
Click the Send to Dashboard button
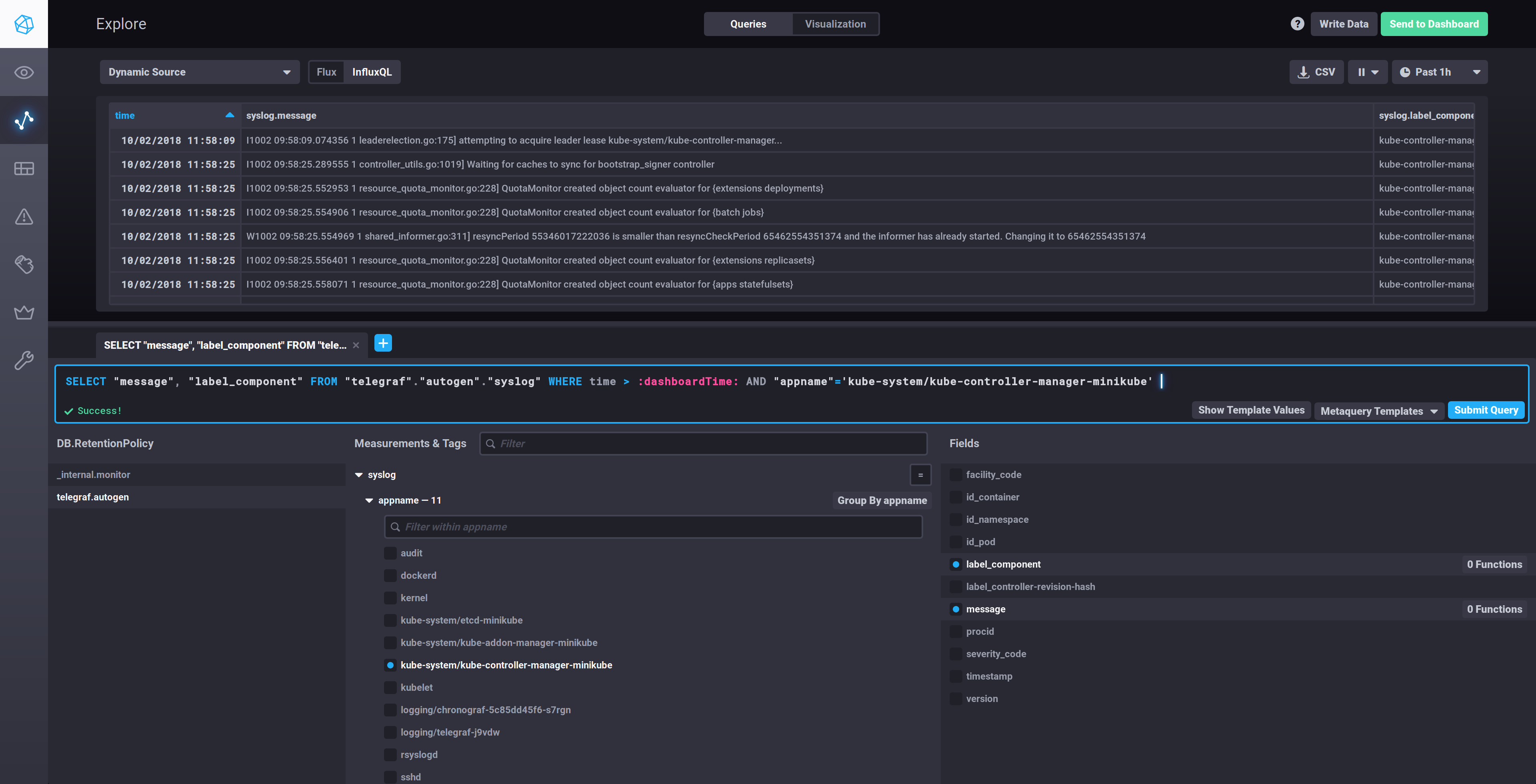1434,23
